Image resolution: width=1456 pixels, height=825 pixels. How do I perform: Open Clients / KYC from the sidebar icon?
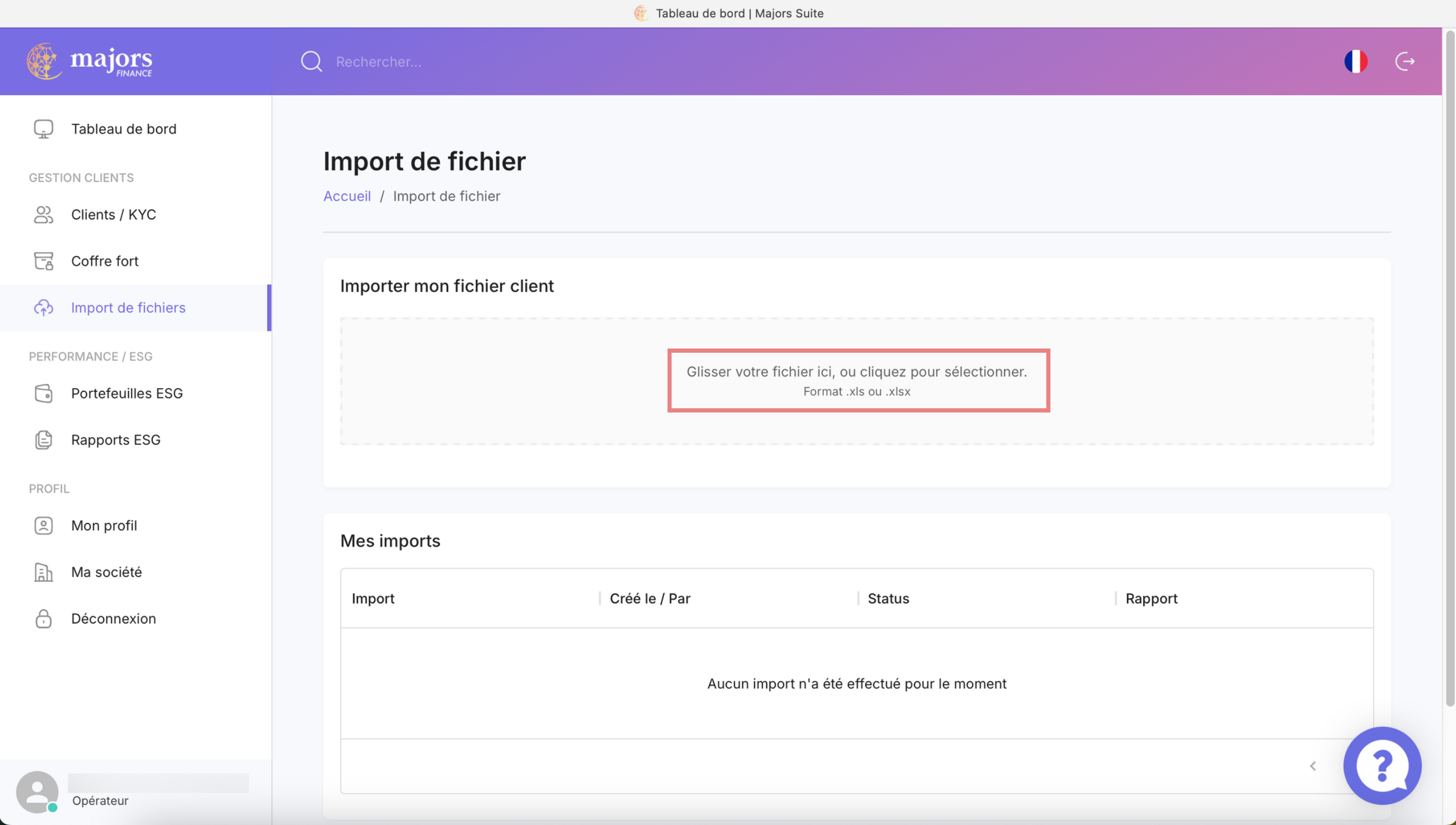coord(43,215)
